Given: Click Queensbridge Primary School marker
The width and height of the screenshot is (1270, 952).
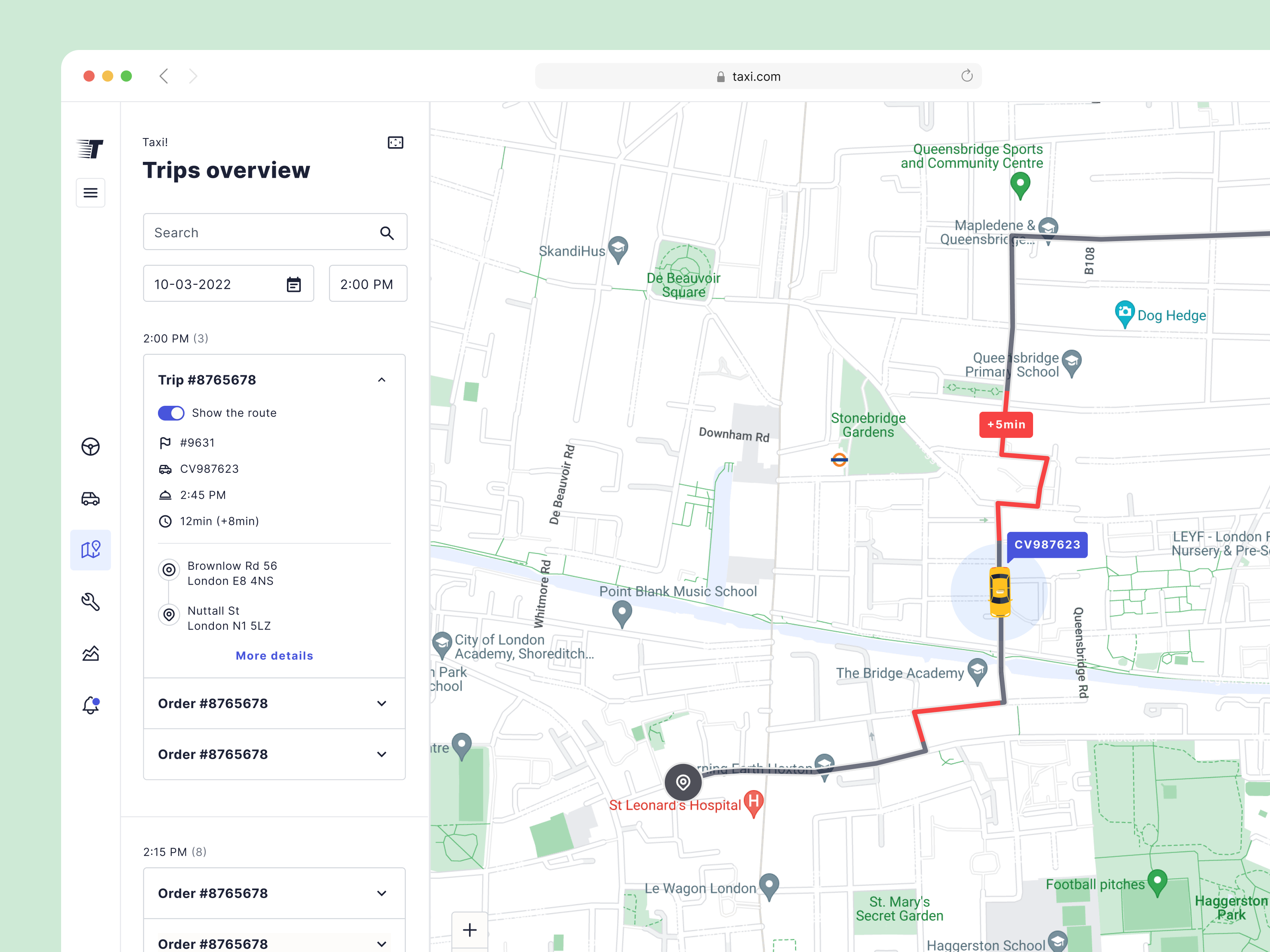Looking at the screenshot, I should point(1071,363).
